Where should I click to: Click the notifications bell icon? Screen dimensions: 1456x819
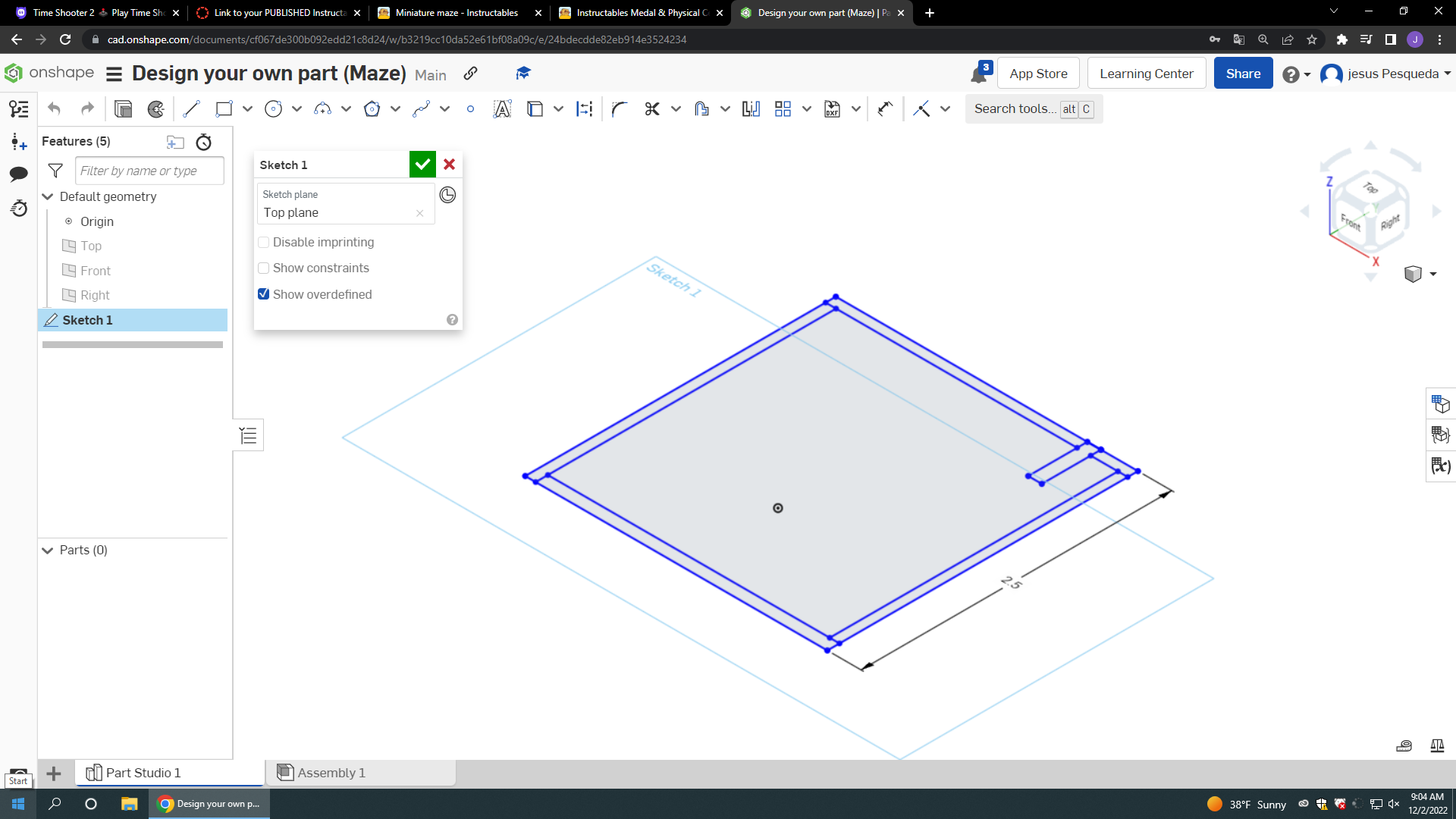click(x=978, y=73)
